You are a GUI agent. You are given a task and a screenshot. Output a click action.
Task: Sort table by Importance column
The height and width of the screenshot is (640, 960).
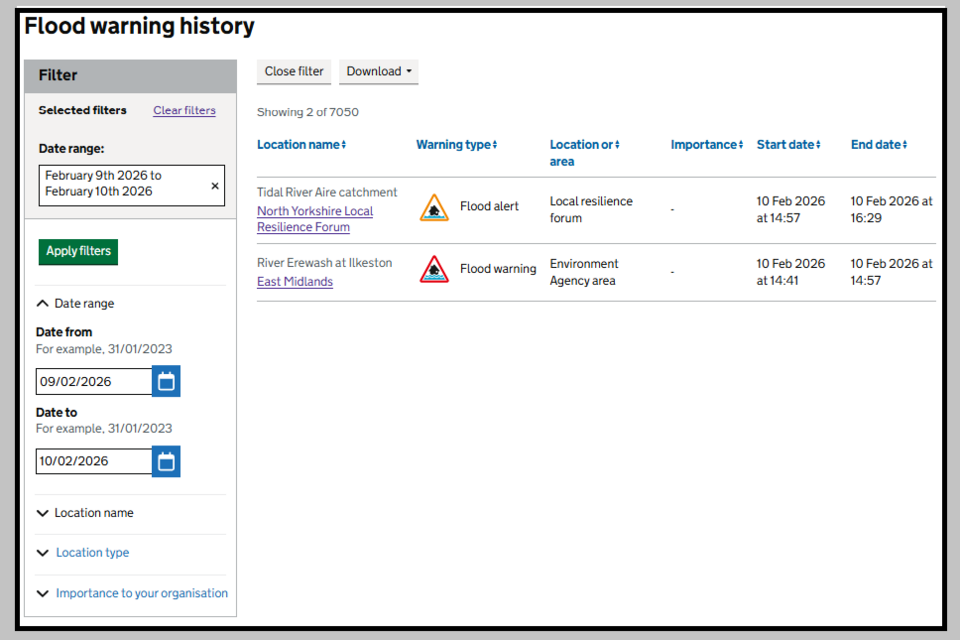tap(706, 145)
